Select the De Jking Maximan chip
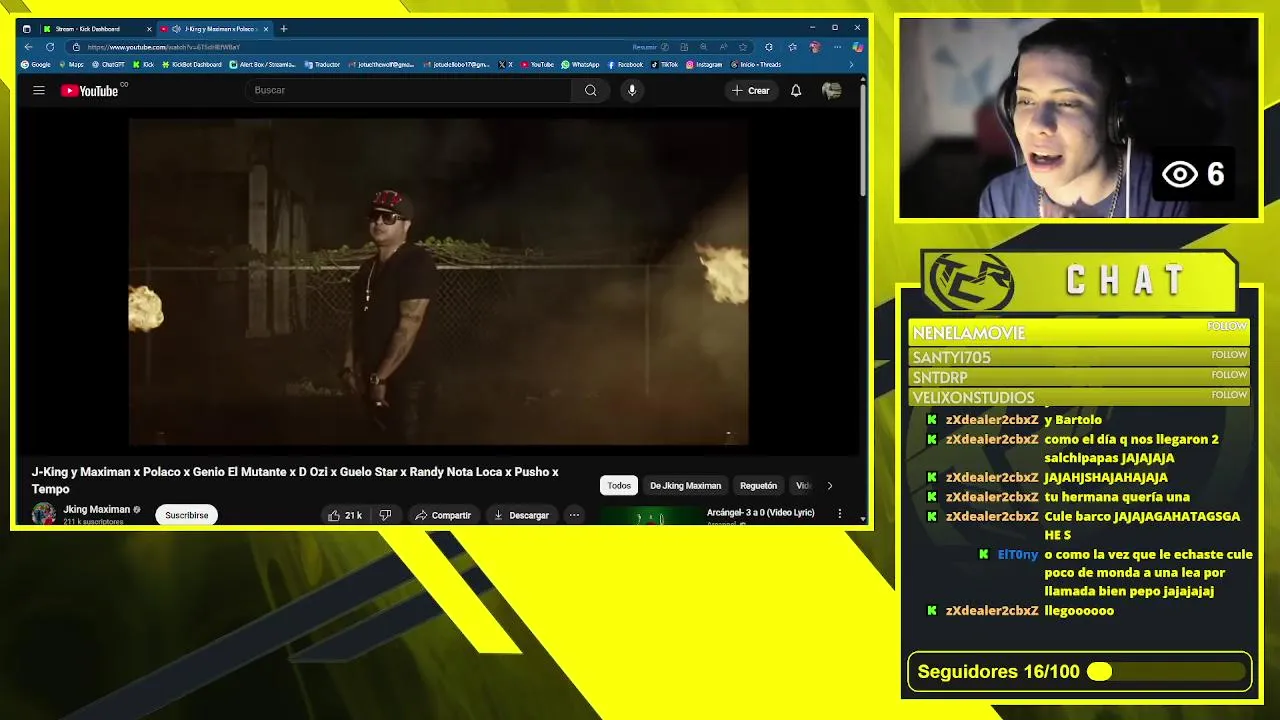The height and width of the screenshot is (720, 1280). 685,486
